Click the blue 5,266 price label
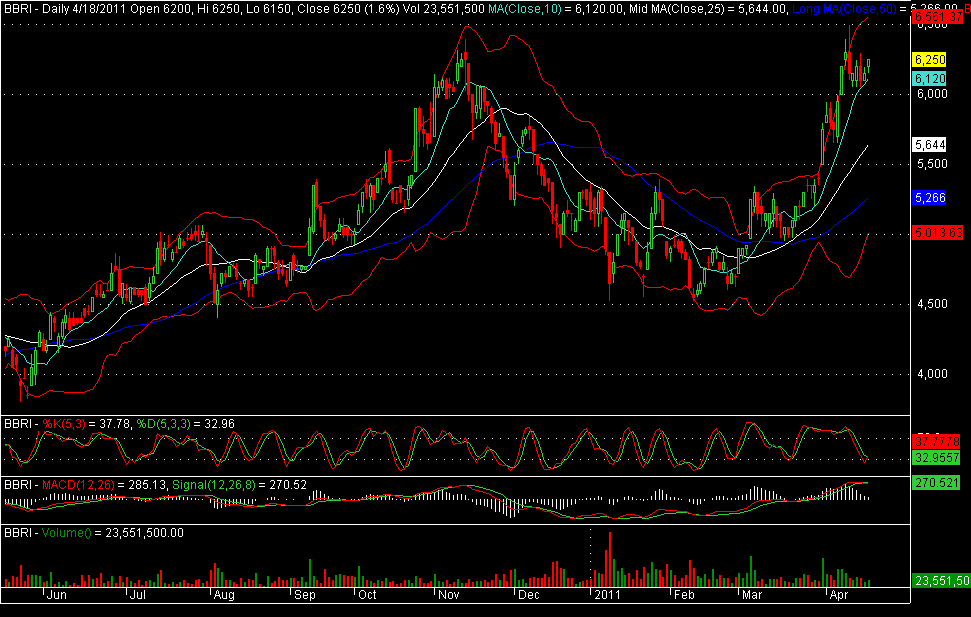The image size is (971, 617). (x=930, y=198)
